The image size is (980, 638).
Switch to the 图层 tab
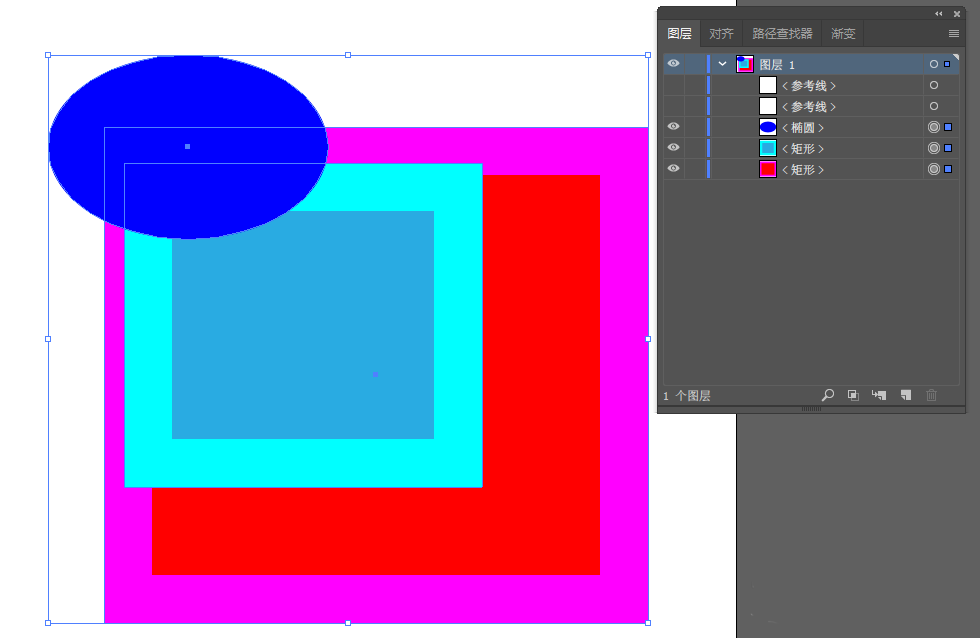coord(679,34)
